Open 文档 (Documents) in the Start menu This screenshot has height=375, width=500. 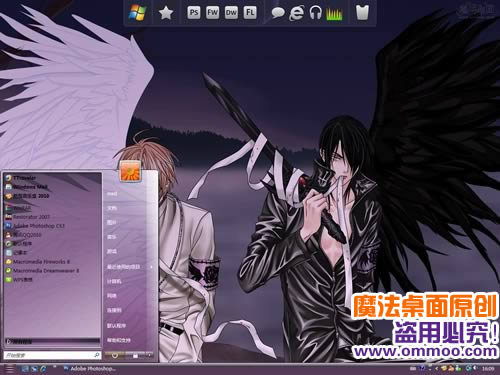tap(112, 208)
